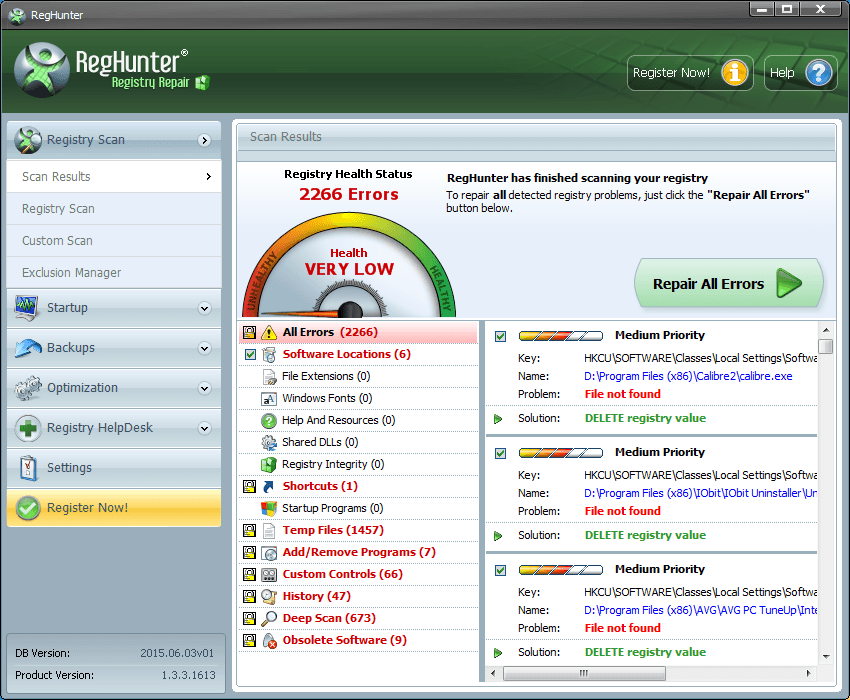850x700 pixels.
Task: Toggle the Shortcuts category checkbox
Action: pyautogui.click(x=249, y=486)
